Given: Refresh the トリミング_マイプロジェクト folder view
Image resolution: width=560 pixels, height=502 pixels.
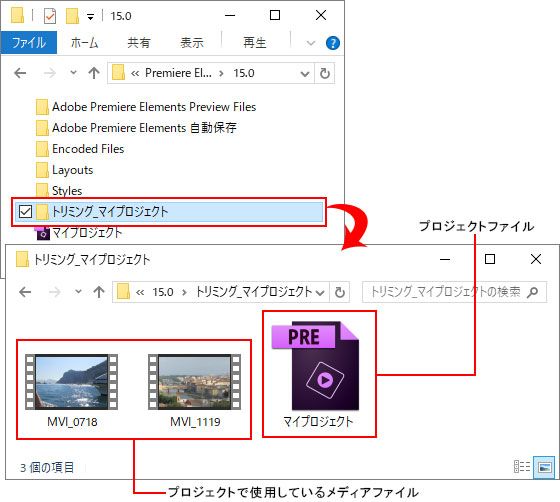Looking at the screenshot, I should click(x=340, y=292).
